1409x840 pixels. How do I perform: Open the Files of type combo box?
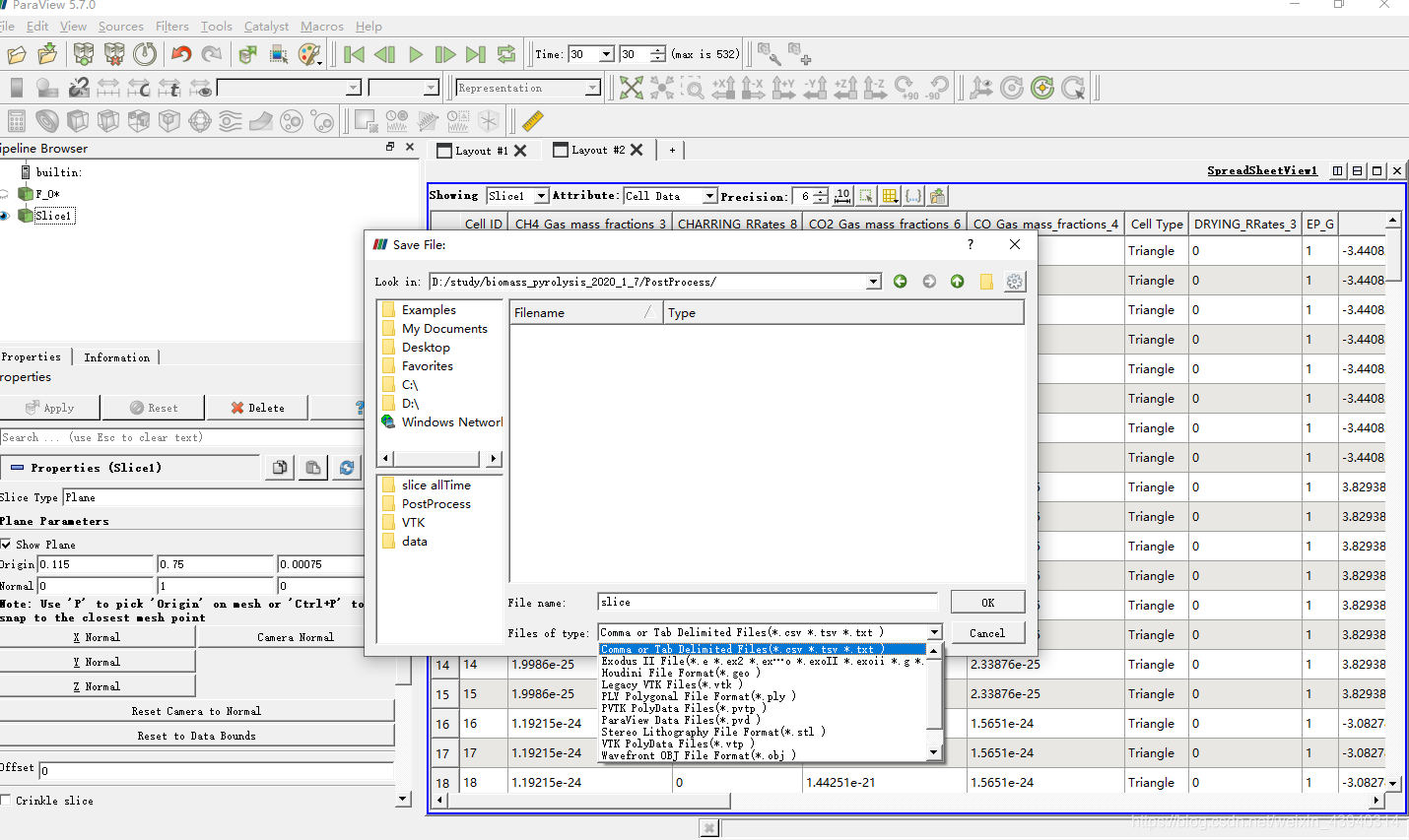tap(771, 632)
